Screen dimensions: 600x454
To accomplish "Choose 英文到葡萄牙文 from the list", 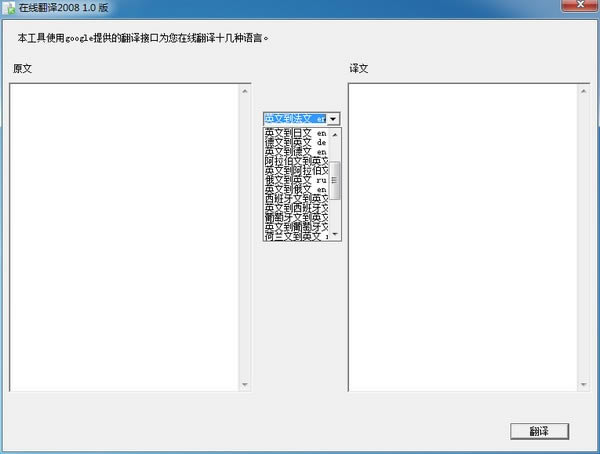I will click(x=296, y=227).
